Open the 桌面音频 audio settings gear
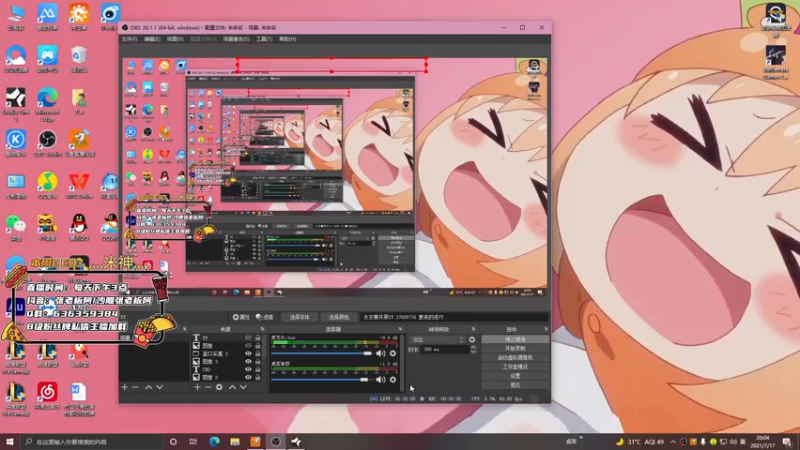The image size is (800, 450). click(393, 380)
